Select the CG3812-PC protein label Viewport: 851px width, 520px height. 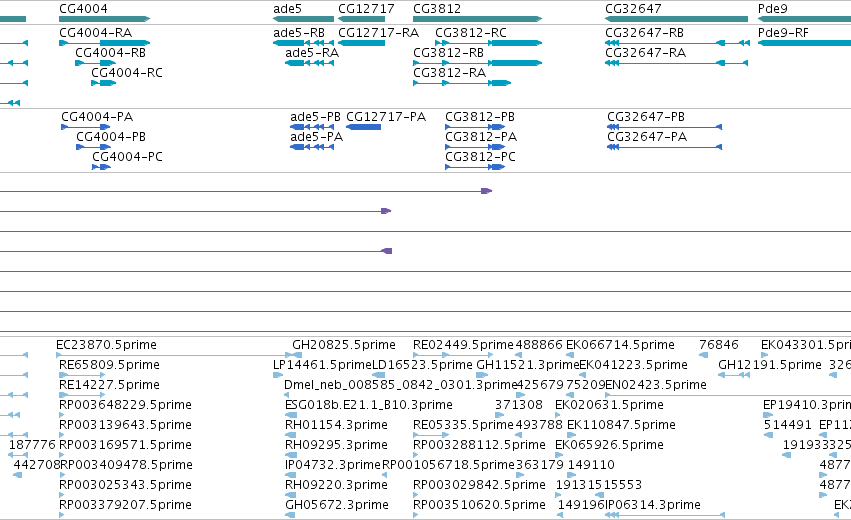pos(480,157)
